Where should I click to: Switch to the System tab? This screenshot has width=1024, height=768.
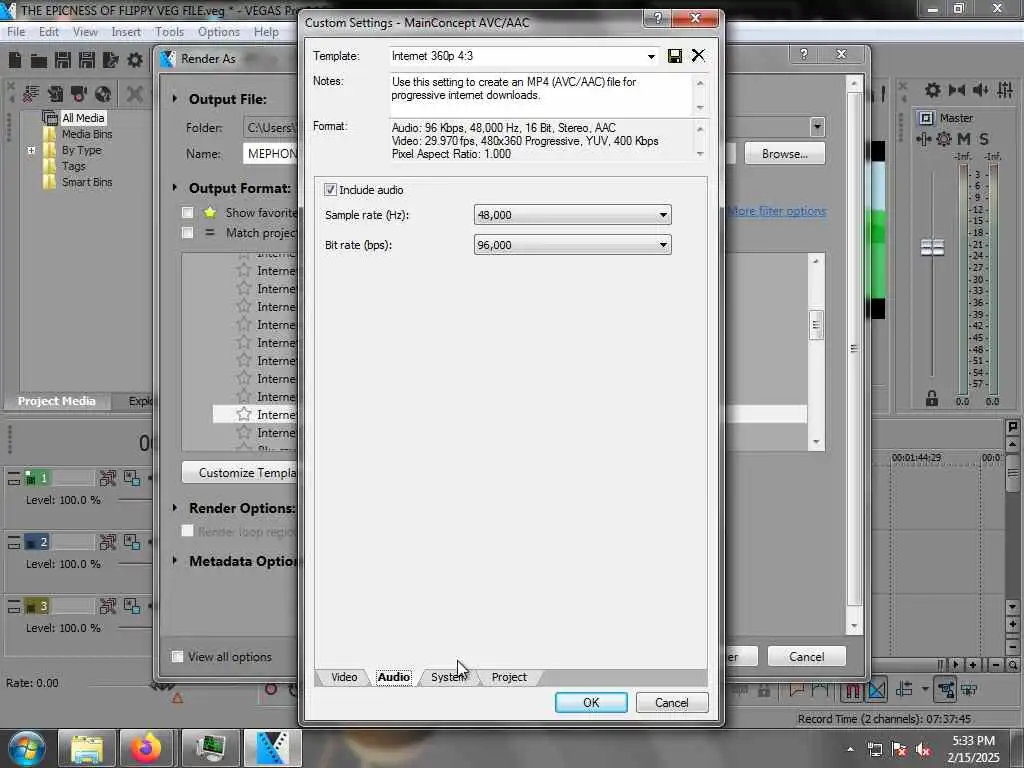(448, 677)
